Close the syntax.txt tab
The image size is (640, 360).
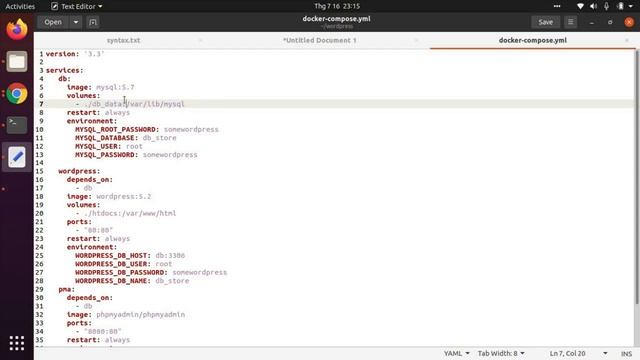[x=200, y=40]
